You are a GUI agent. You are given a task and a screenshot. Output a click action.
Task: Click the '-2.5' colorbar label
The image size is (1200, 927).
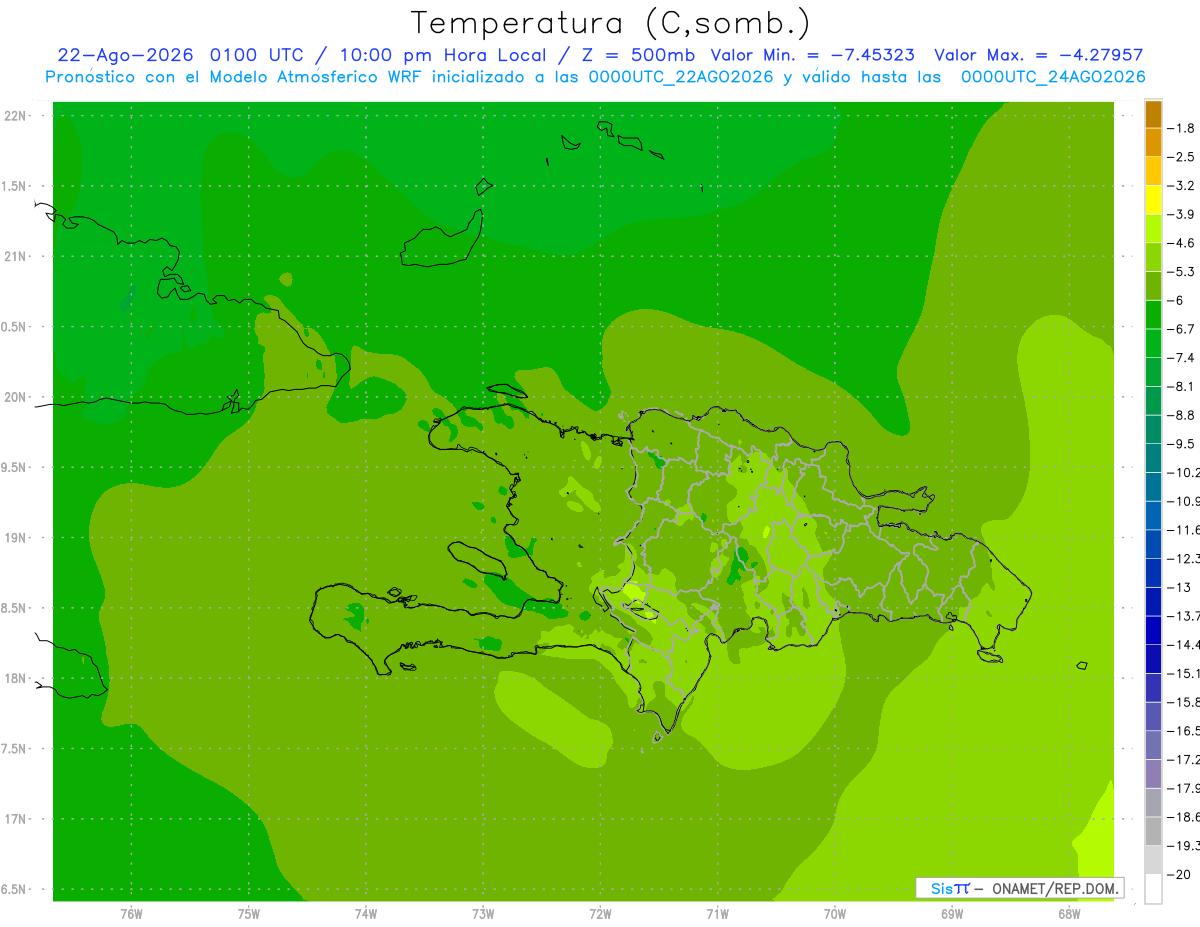tap(1180, 157)
